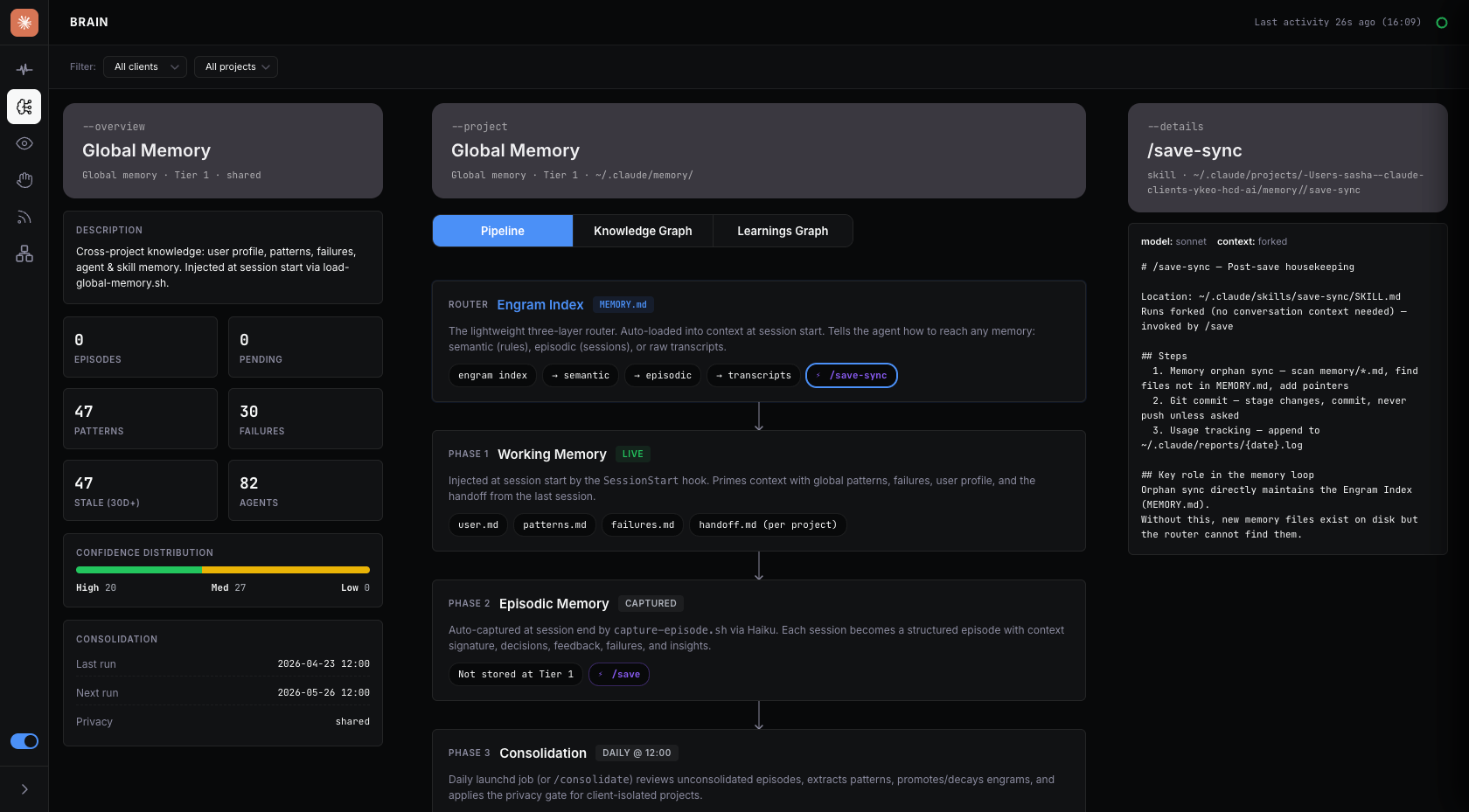Viewport: 1469px width, 812px height.
Task: Click the Last activity 26s ago text
Action: point(1337,23)
